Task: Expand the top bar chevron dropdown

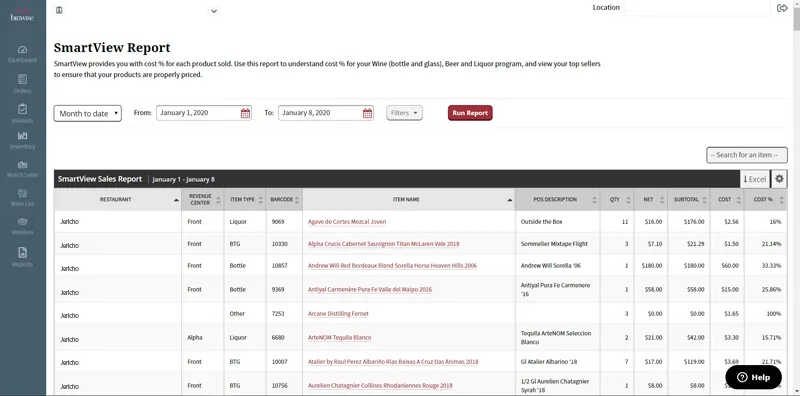Action: (x=214, y=11)
